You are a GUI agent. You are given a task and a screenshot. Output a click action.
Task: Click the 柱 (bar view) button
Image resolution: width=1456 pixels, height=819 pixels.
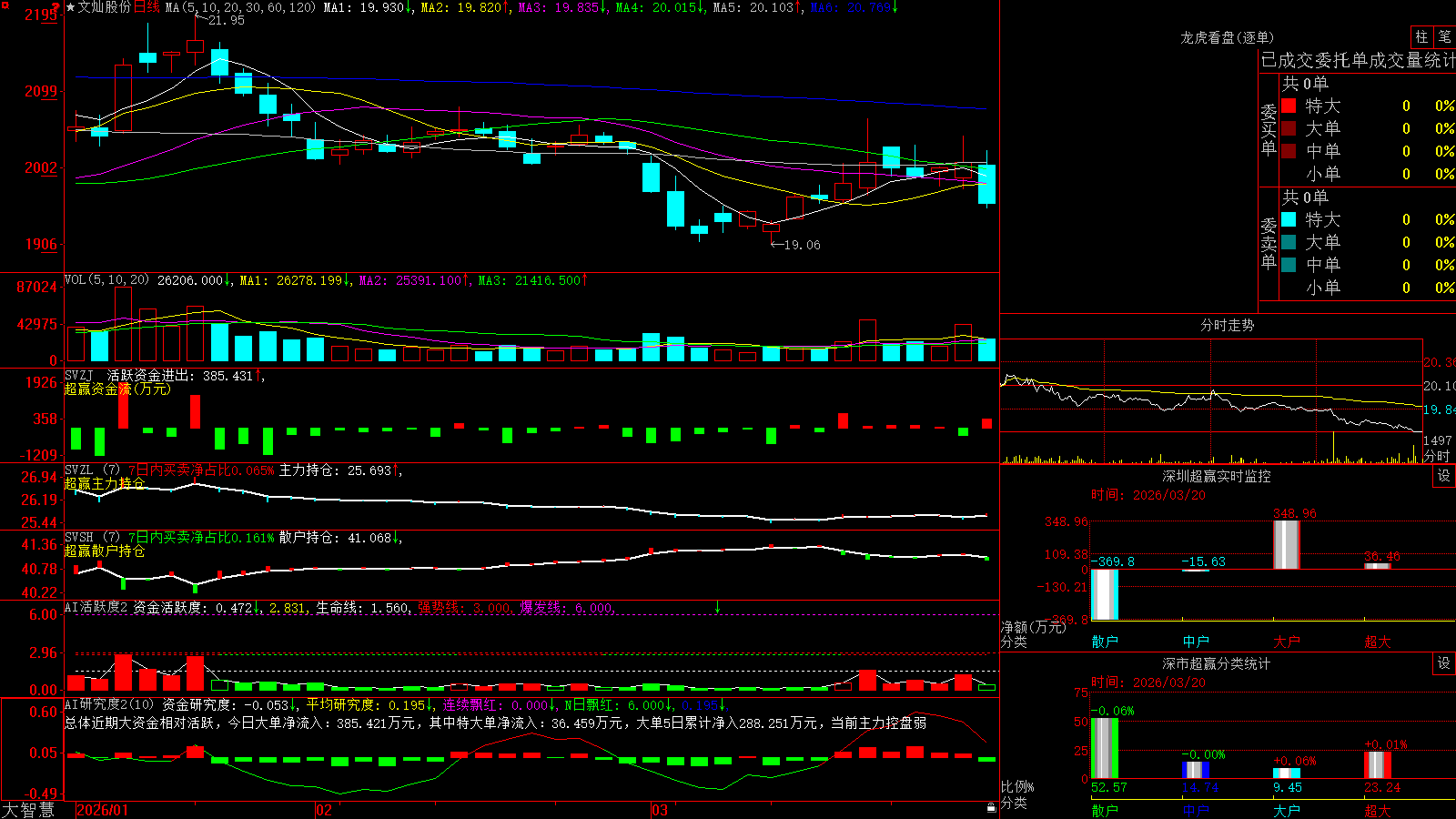coord(1421,37)
